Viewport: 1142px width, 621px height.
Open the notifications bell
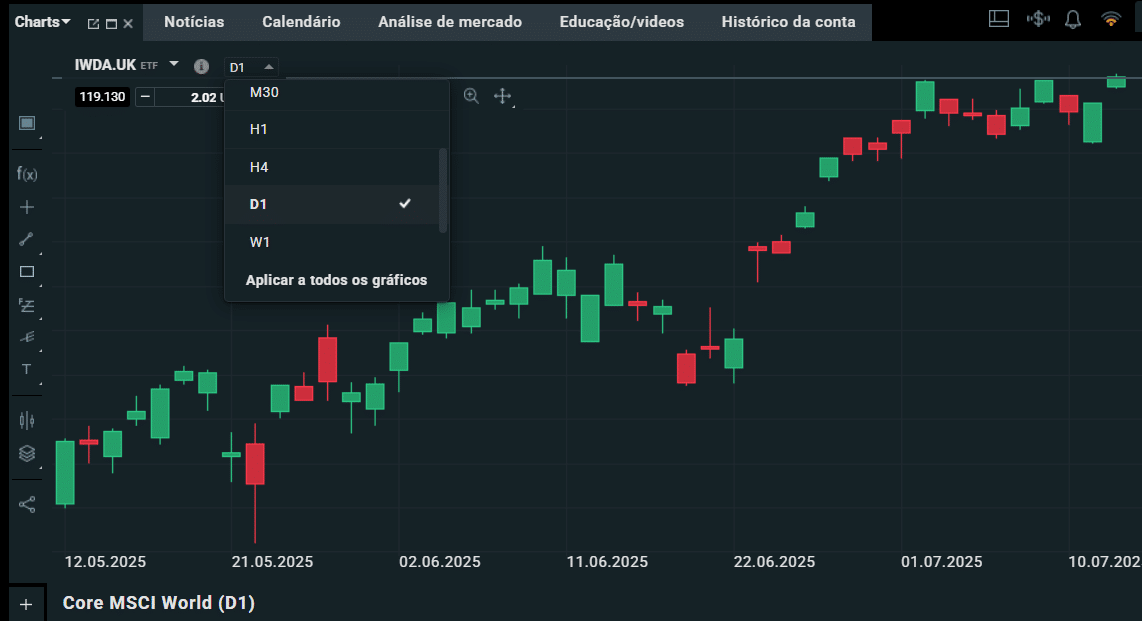1073,20
